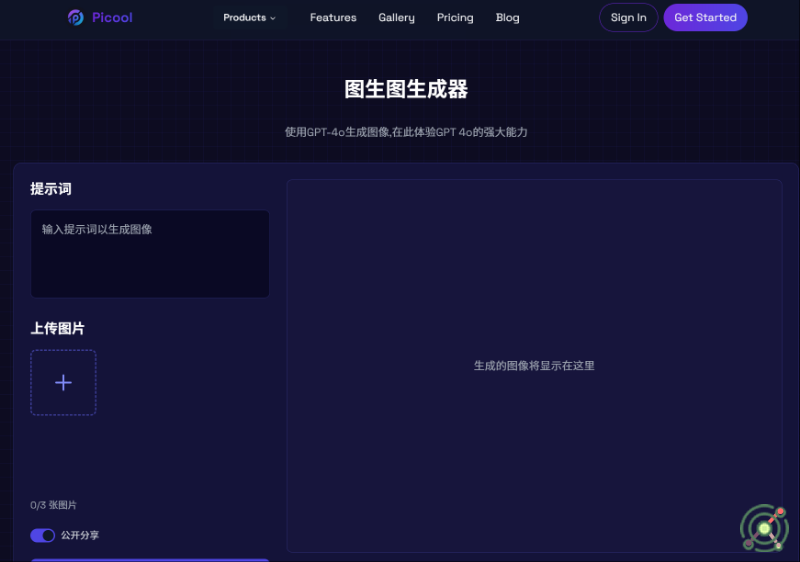Click the plus icon to upload image
The height and width of the screenshot is (562, 800).
click(63, 382)
